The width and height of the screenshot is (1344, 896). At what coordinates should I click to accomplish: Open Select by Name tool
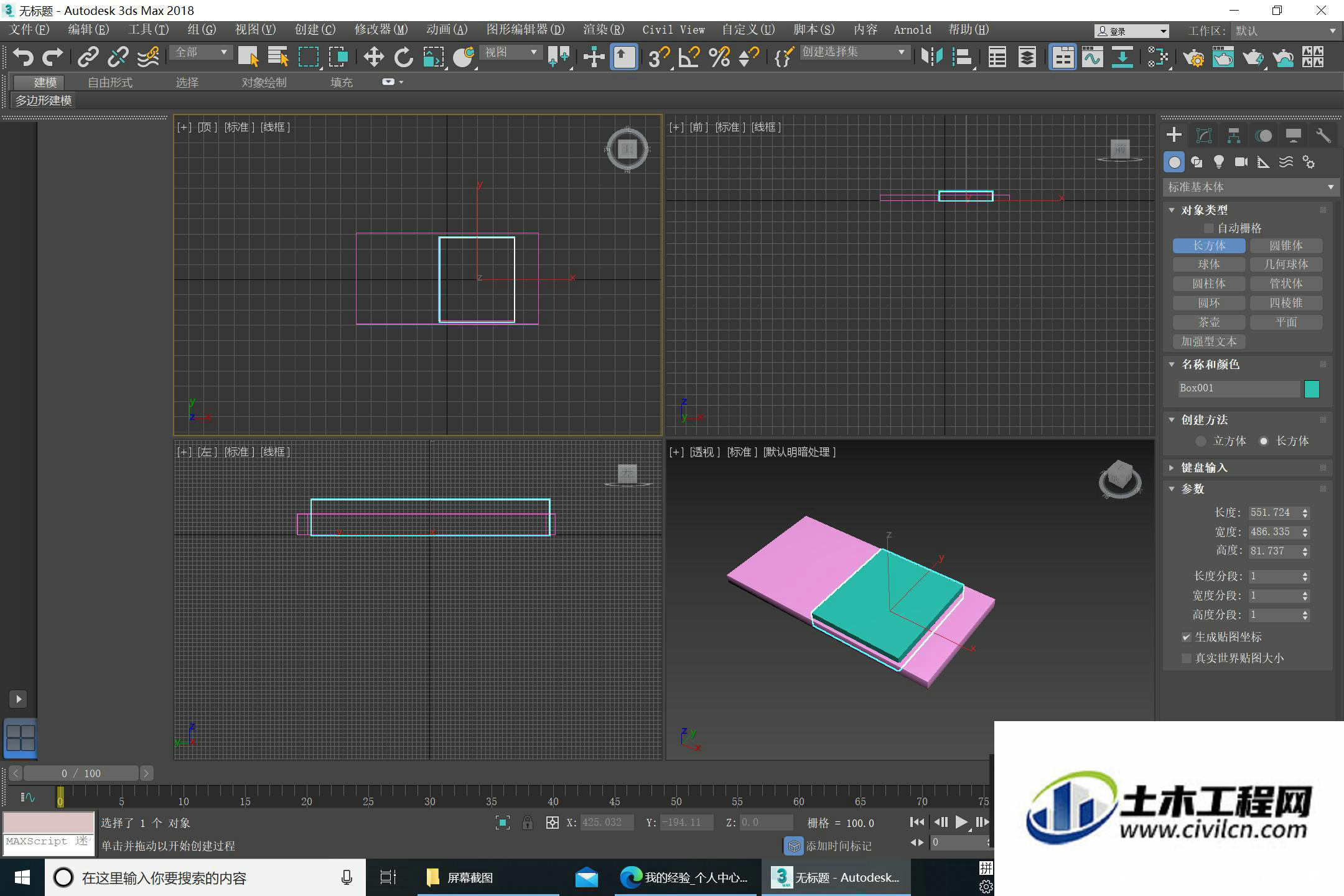coord(278,57)
